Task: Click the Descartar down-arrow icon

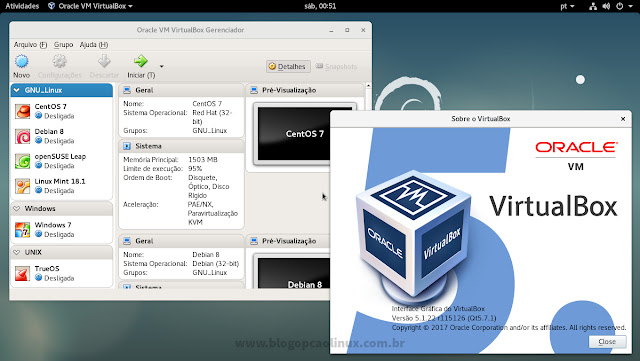Action: point(104,61)
